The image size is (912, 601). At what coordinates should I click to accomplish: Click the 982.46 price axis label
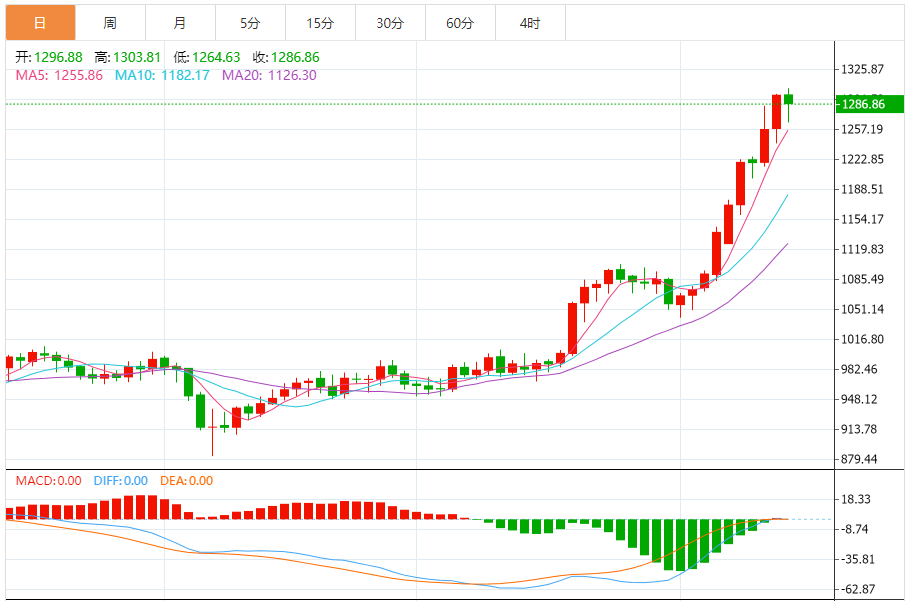(x=860, y=369)
